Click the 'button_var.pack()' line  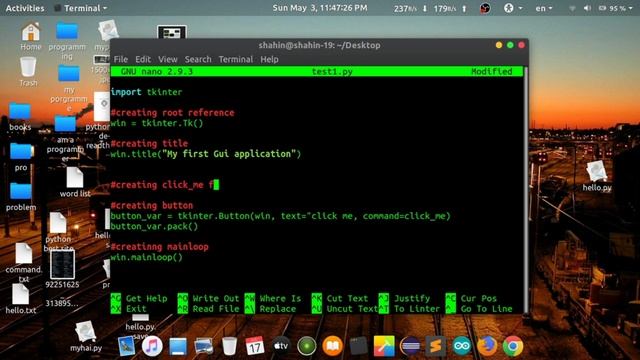point(154,226)
